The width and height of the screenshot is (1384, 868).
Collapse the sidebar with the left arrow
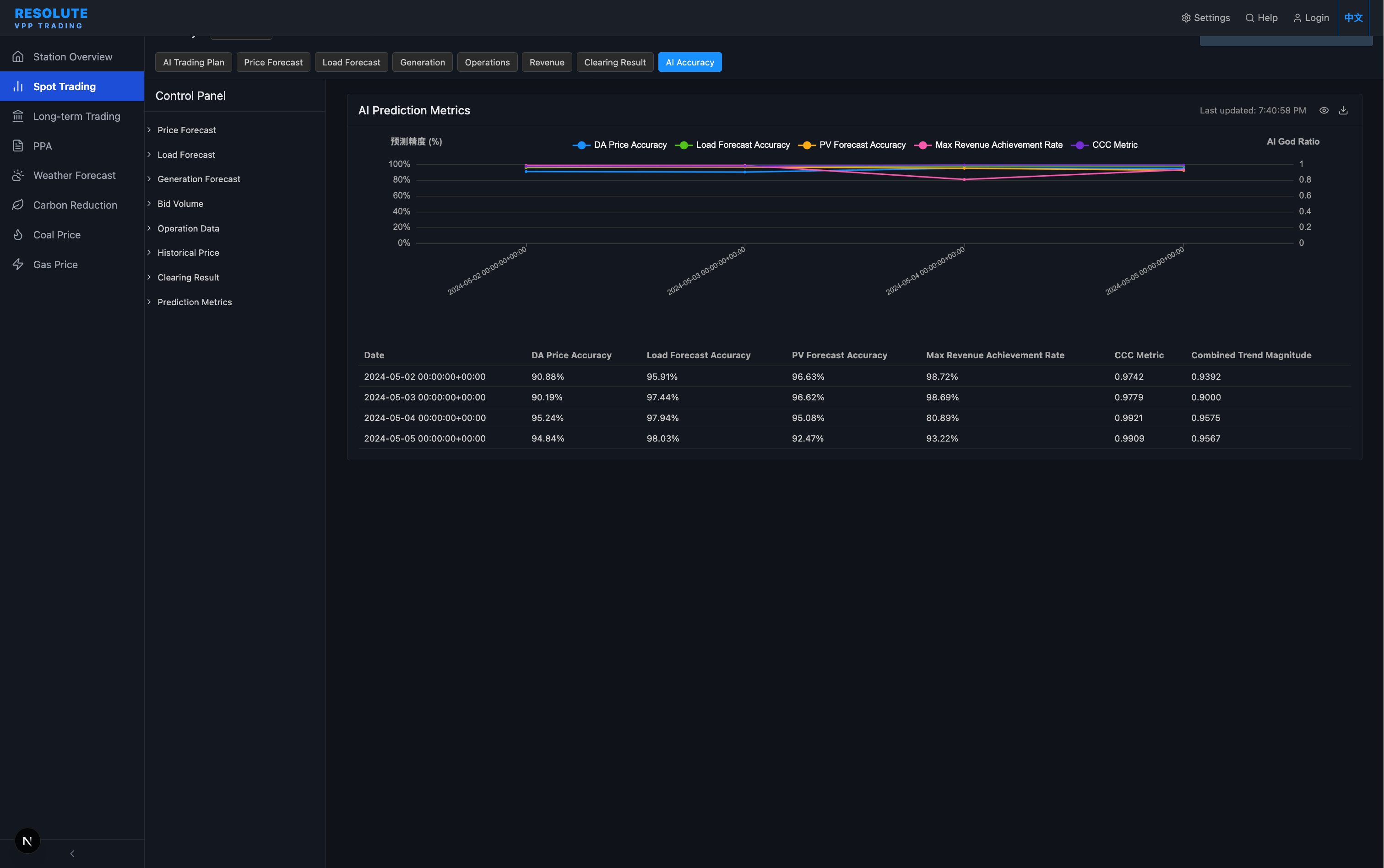(72, 854)
